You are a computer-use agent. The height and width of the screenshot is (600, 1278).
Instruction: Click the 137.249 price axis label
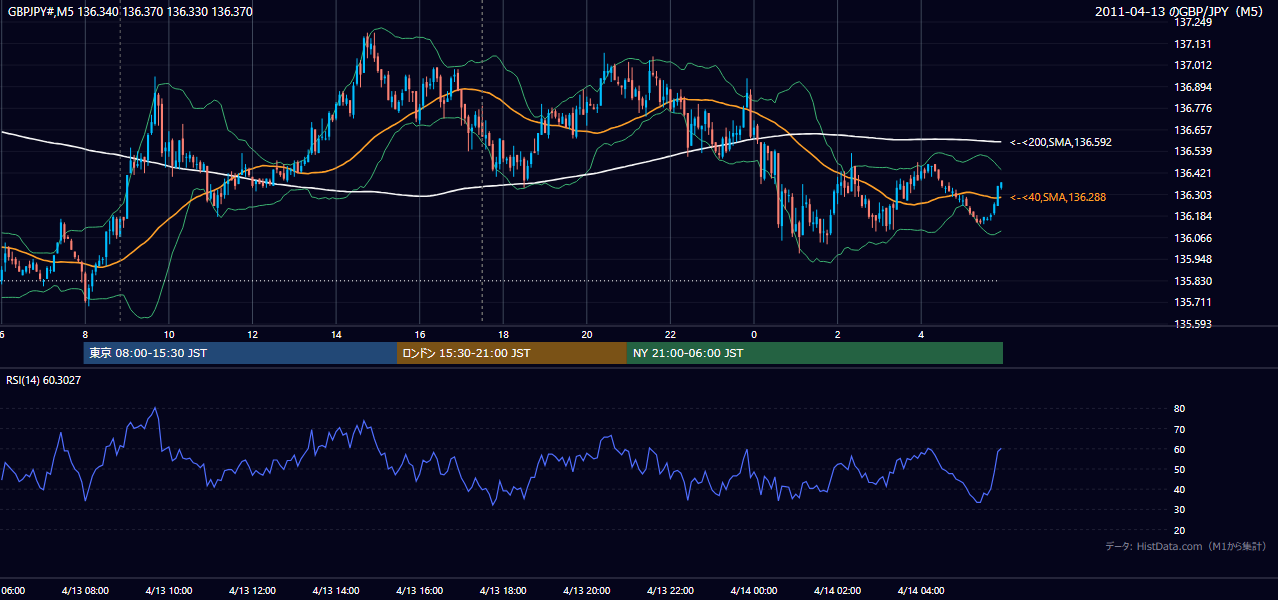[x=1193, y=22]
